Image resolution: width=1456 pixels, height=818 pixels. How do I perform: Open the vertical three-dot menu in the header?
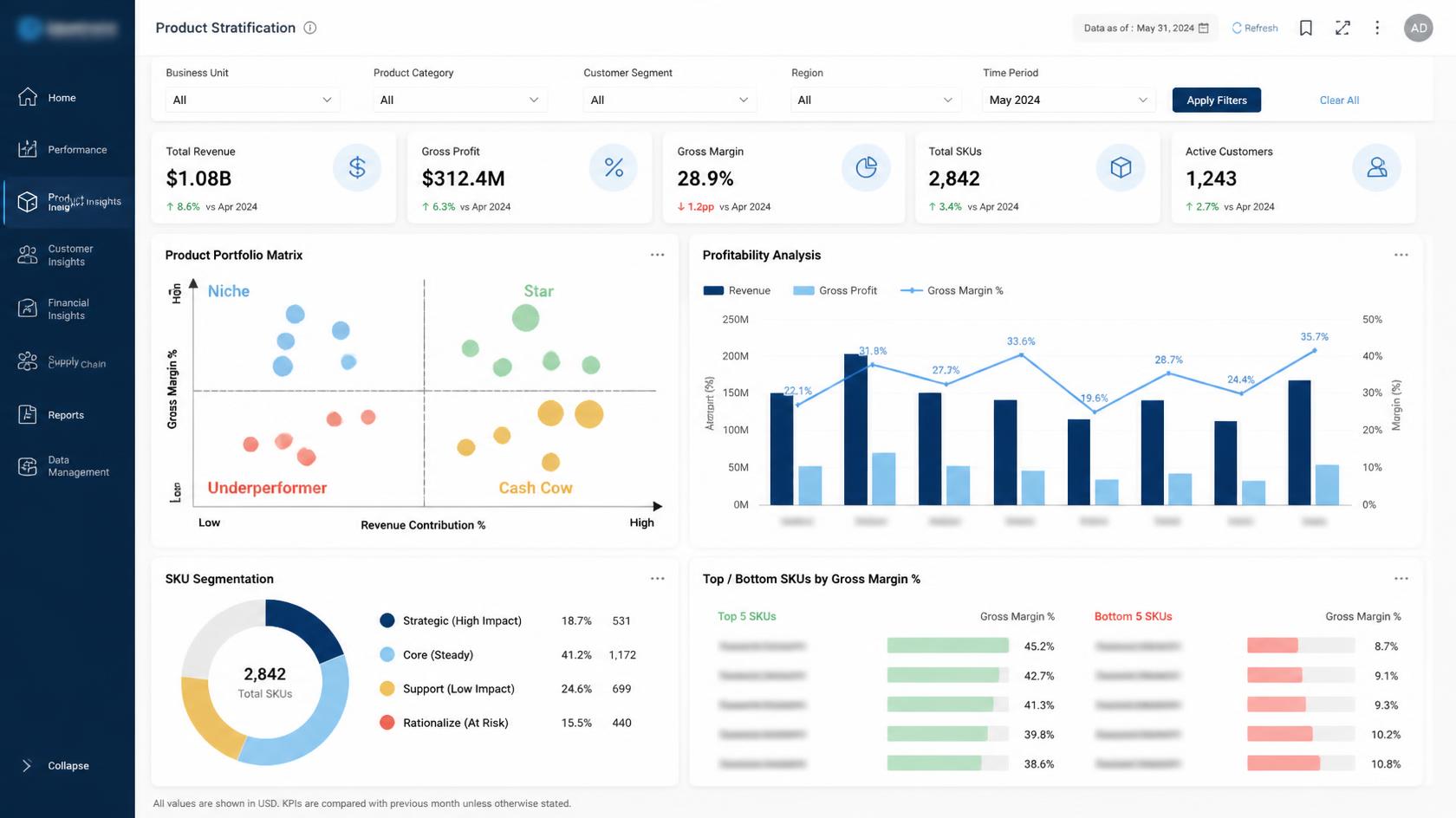[x=1377, y=28]
